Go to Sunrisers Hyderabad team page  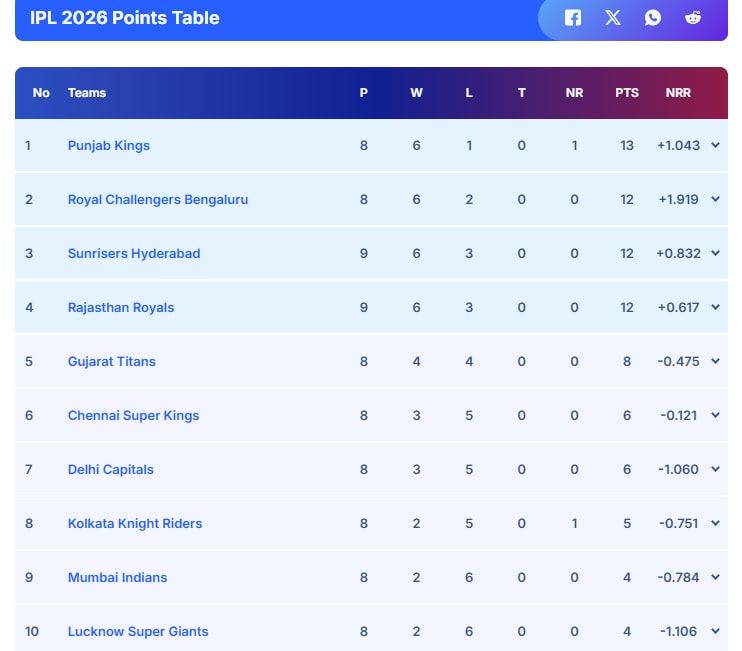[134, 253]
